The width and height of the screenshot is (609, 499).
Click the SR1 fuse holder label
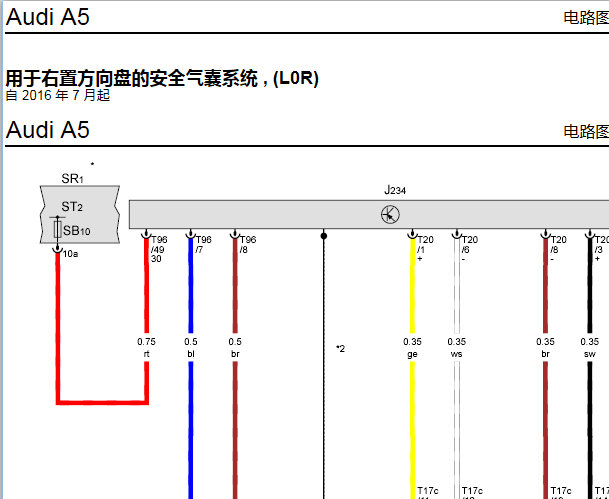click(x=72, y=179)
